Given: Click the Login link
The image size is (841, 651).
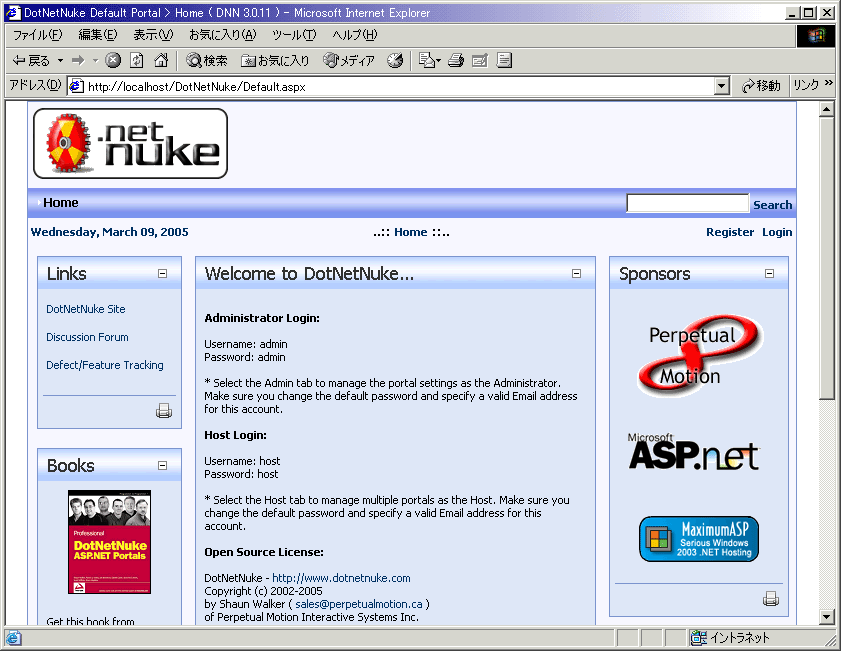Looking at the screenshot, I should tap(777, 232).
